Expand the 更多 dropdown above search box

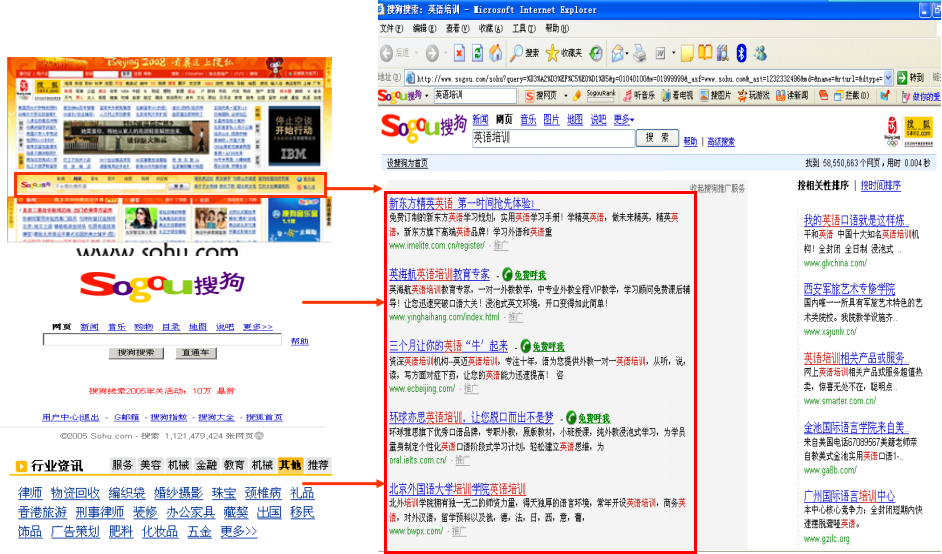(x=624, y=120)
